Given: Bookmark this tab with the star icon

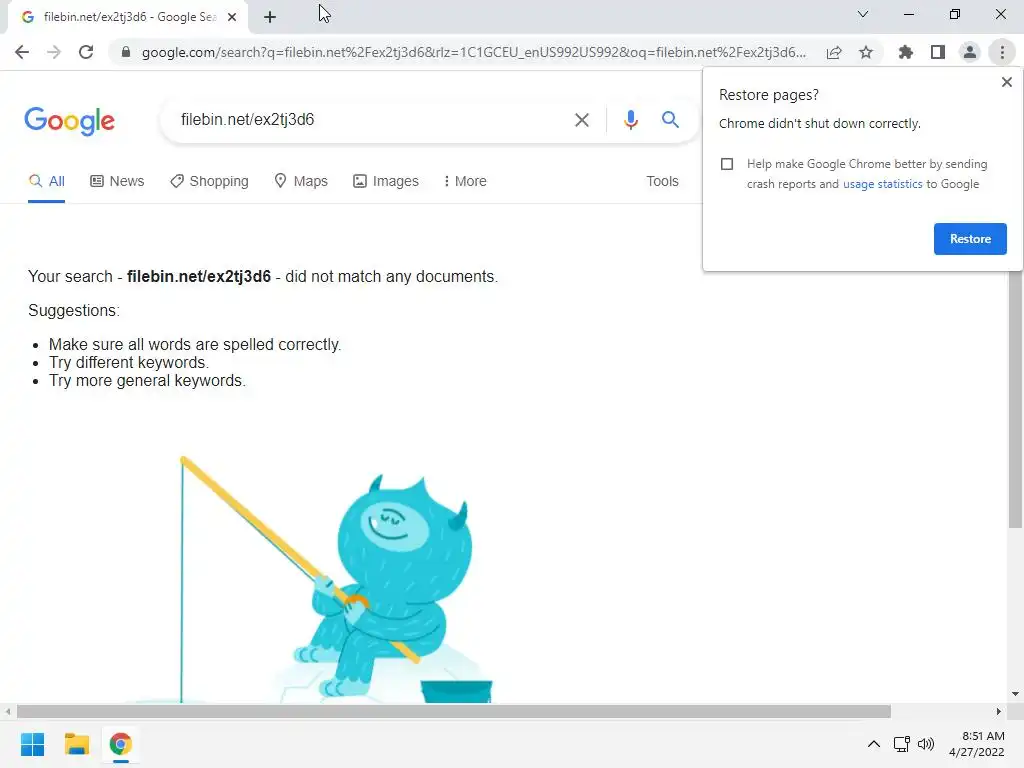Looking at the screenshot, I should [x=866, y=52].
